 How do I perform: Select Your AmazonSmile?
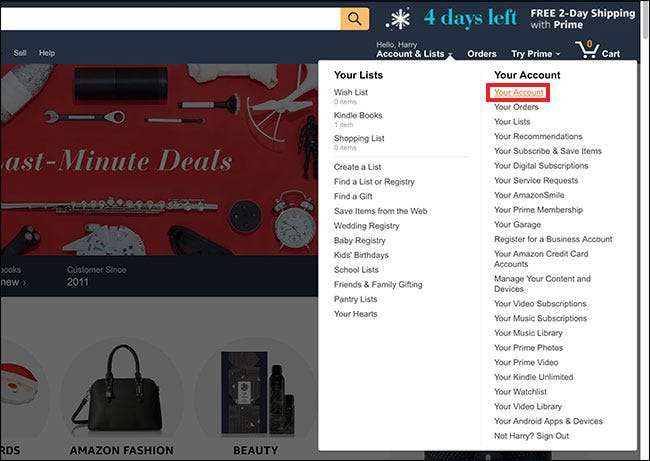click(529, 195)
